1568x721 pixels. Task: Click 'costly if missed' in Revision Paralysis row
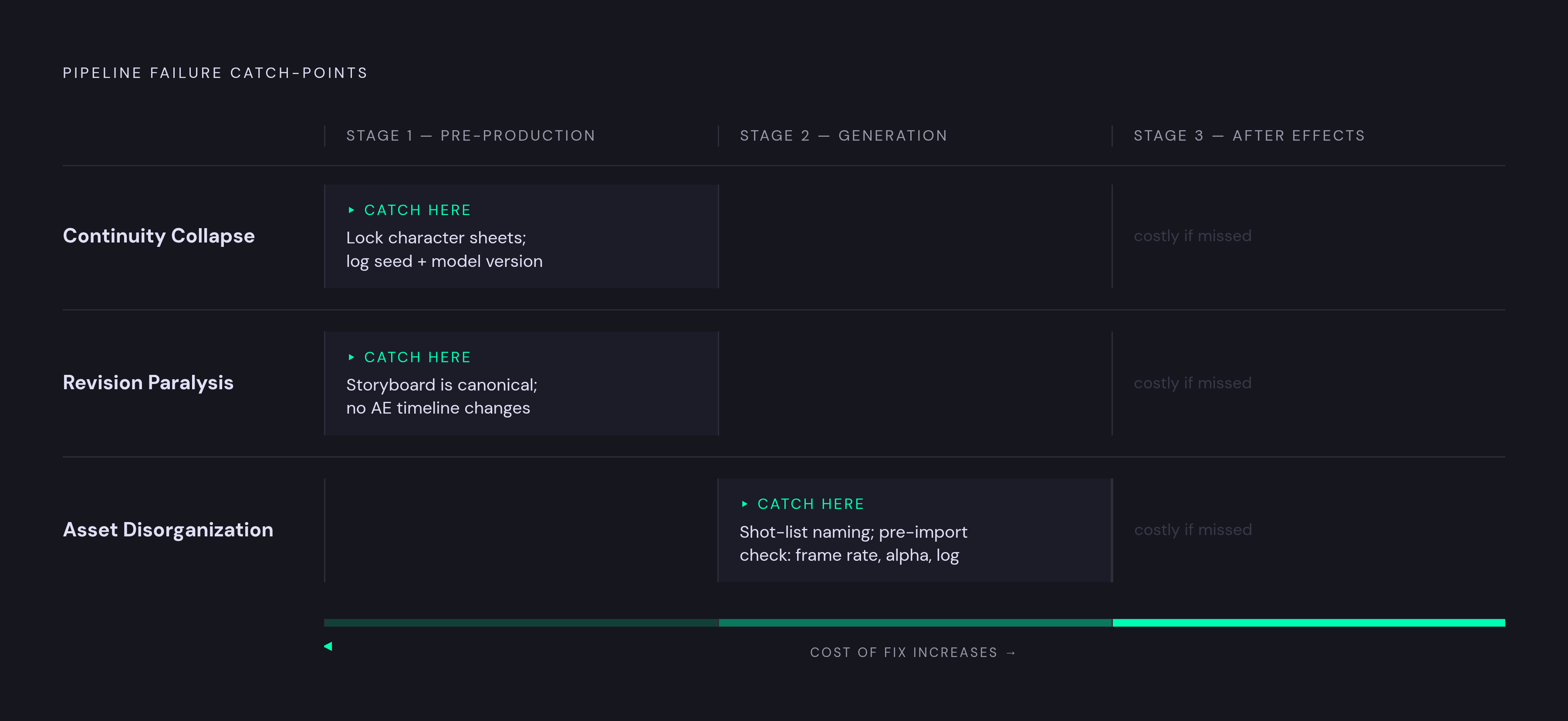[1193, 383]
